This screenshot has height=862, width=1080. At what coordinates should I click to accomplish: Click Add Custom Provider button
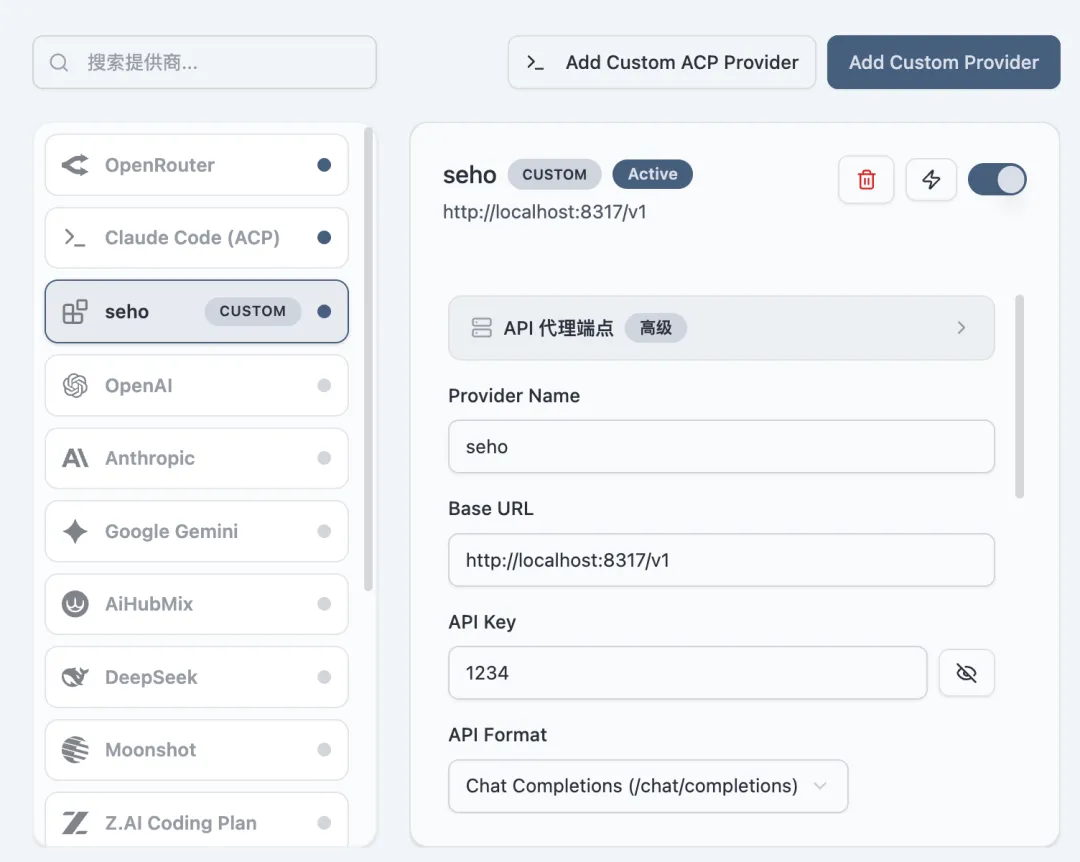click(x=943, y=62)
